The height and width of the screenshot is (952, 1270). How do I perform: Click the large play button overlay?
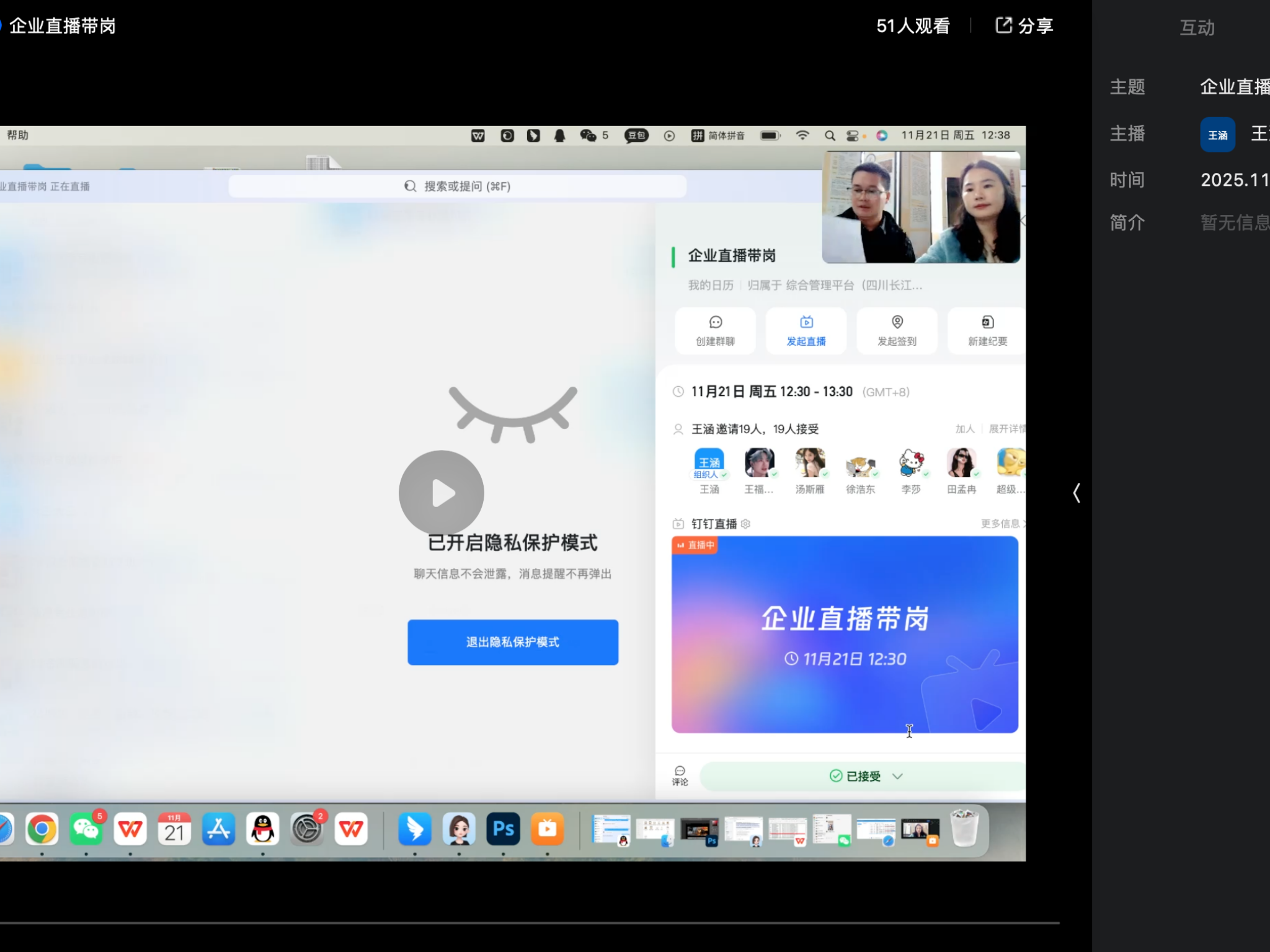[441, 493]
